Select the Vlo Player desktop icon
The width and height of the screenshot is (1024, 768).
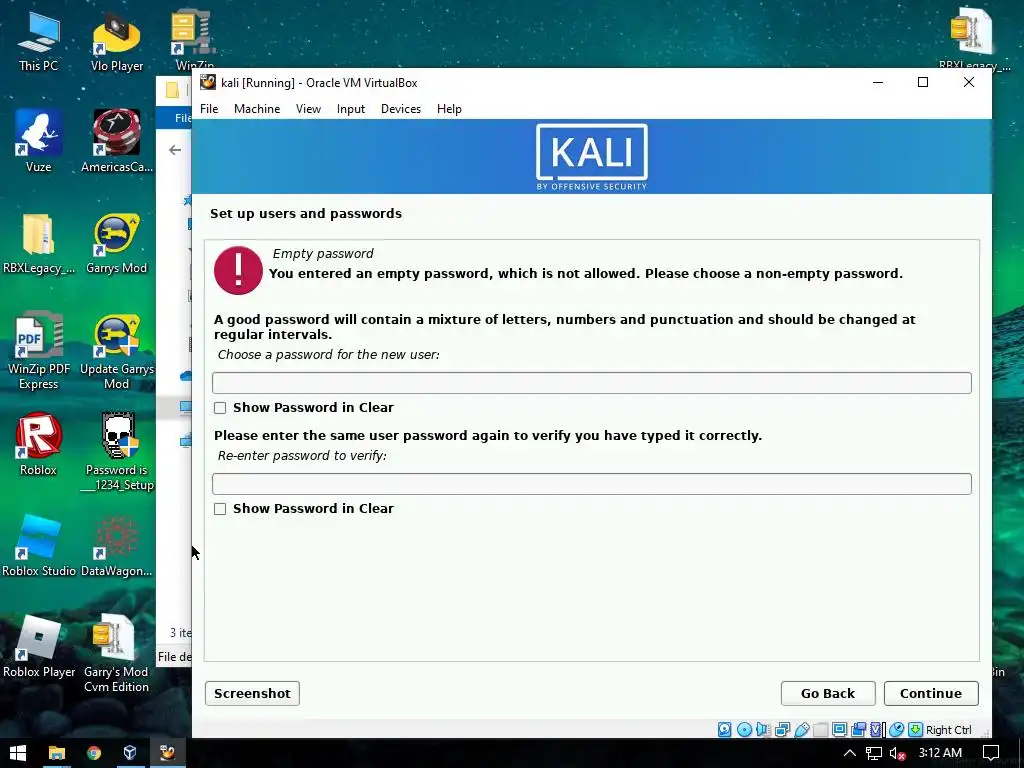pyautogui.click(x=117, y=40)
